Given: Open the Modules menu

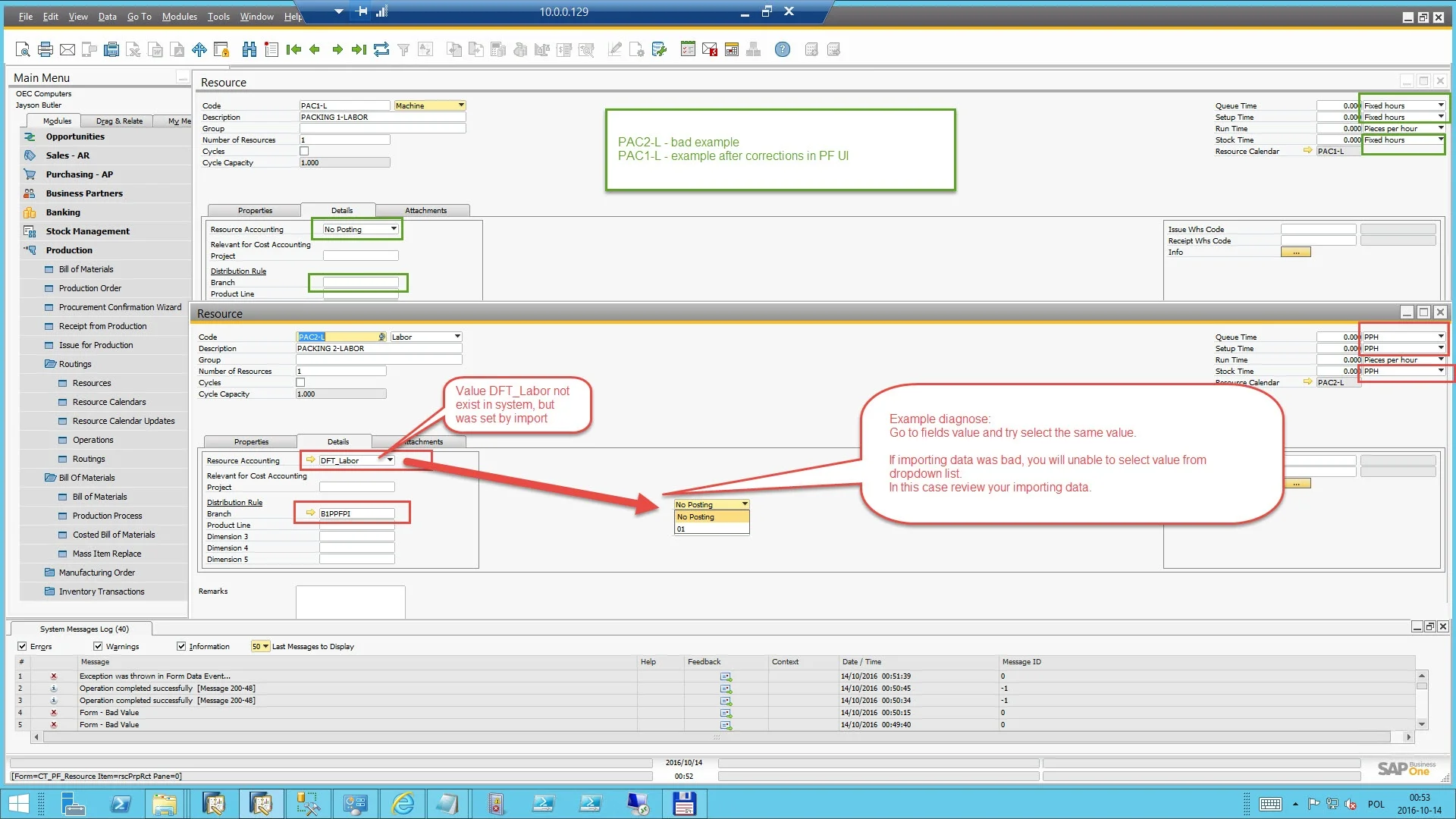Looking at the screenshot, I should pos(179,16).
